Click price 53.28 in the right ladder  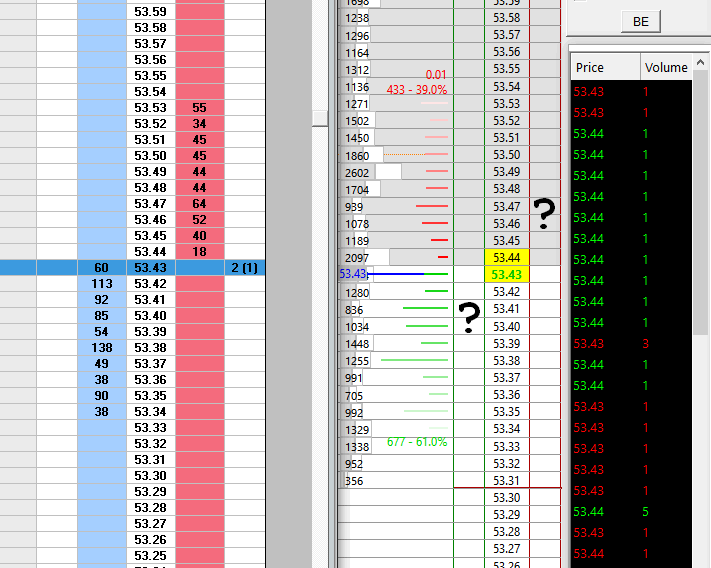point(506,532)
